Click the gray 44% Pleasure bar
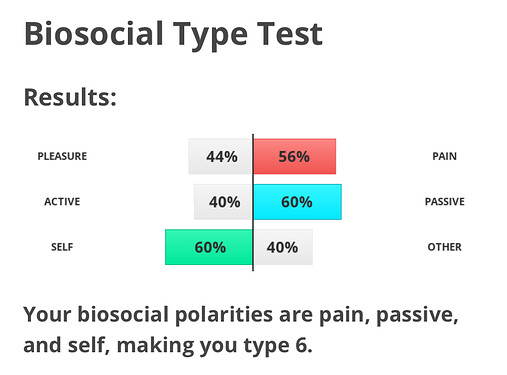 click(220, 156)
